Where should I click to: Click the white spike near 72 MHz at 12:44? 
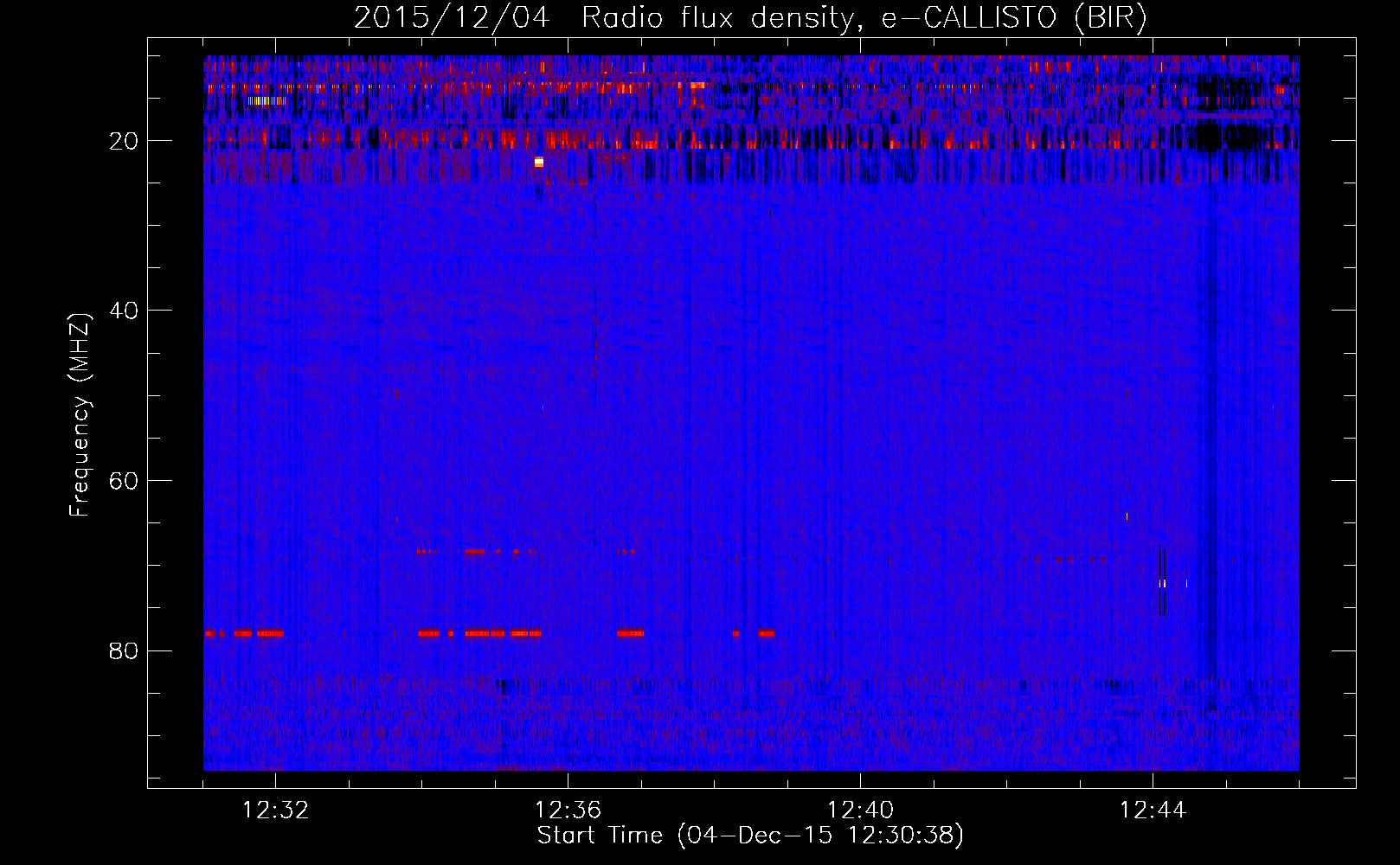click(x=1163, y=584)
